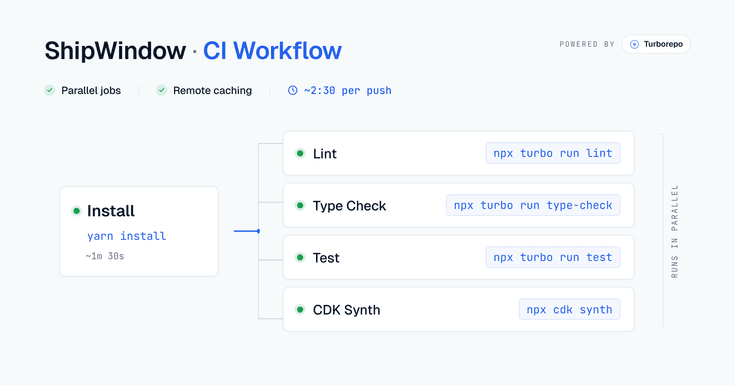Click the Turborepo badge
The height and width of the screenshot is (385, 735).
(656, 44)
